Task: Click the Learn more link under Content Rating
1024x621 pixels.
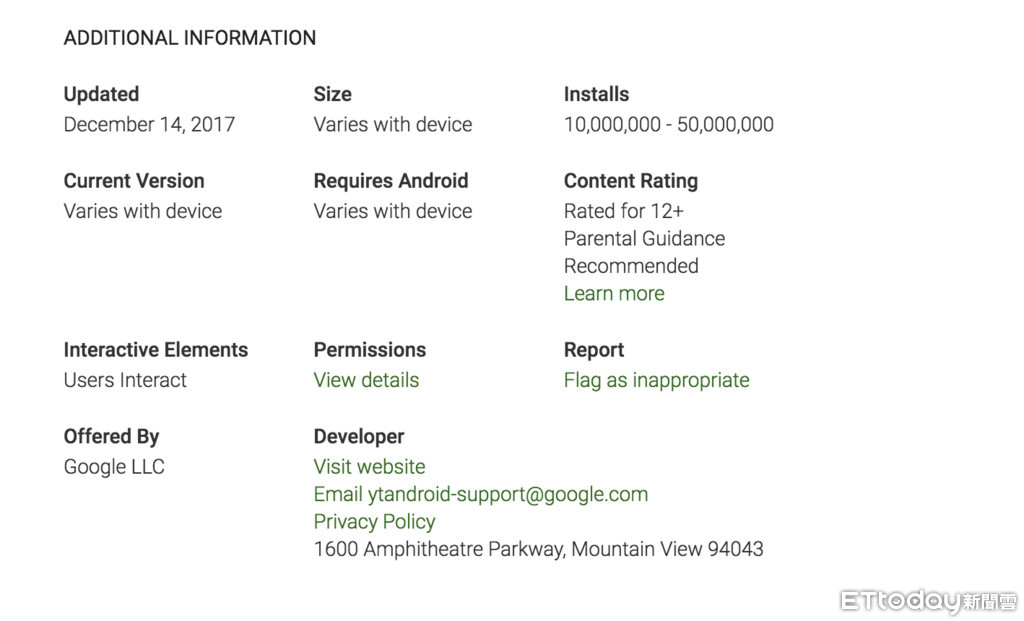Action: click(614, 294)
